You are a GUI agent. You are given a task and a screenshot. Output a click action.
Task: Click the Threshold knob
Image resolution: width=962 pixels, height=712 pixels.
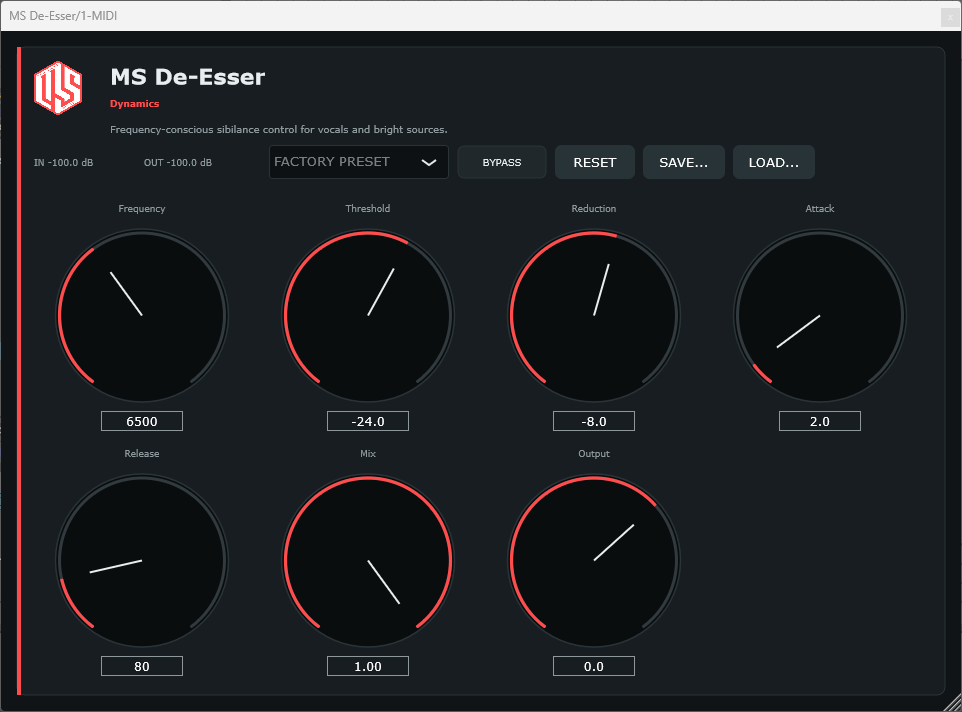point(368,315)
